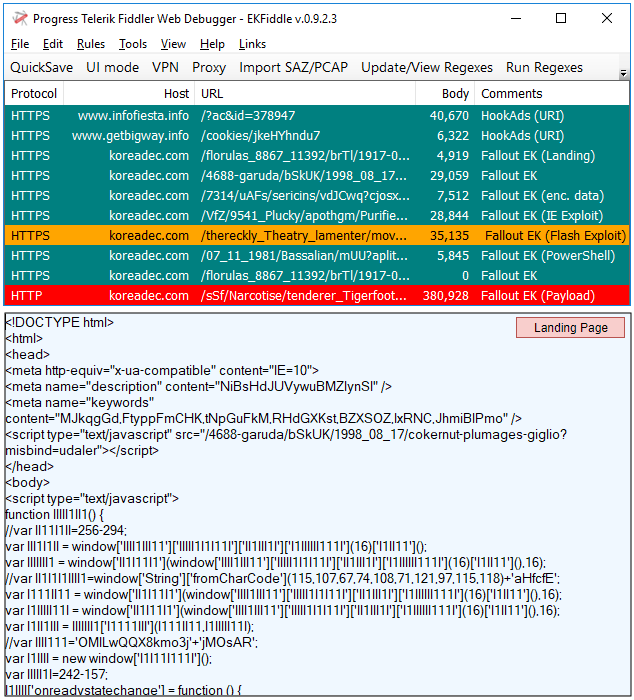The height and width of the screenshot is (700, 634).
Task: Sort by the Body column header
Action: [445, 94]
